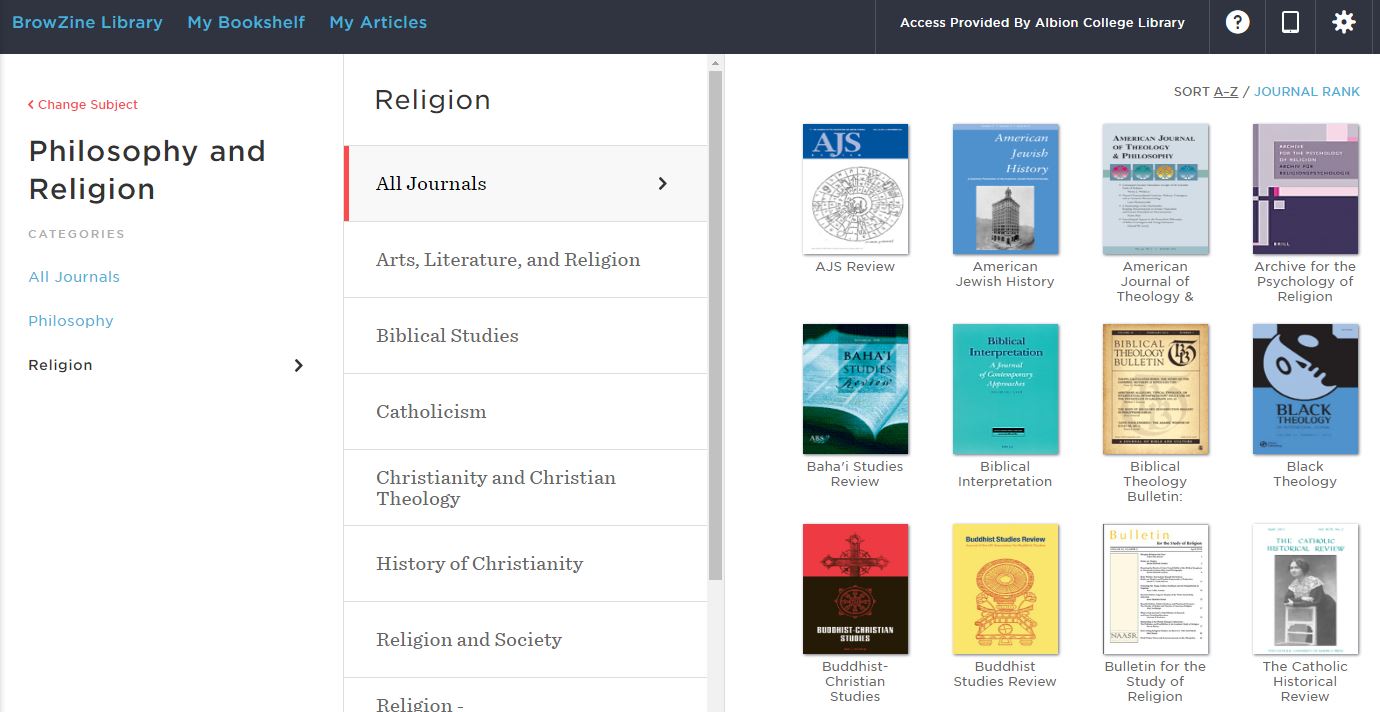Sort journals by Journal Rank
The height and width of the screenshot is (712, 1380).
pyautogui.click(x=1307, y=91)
